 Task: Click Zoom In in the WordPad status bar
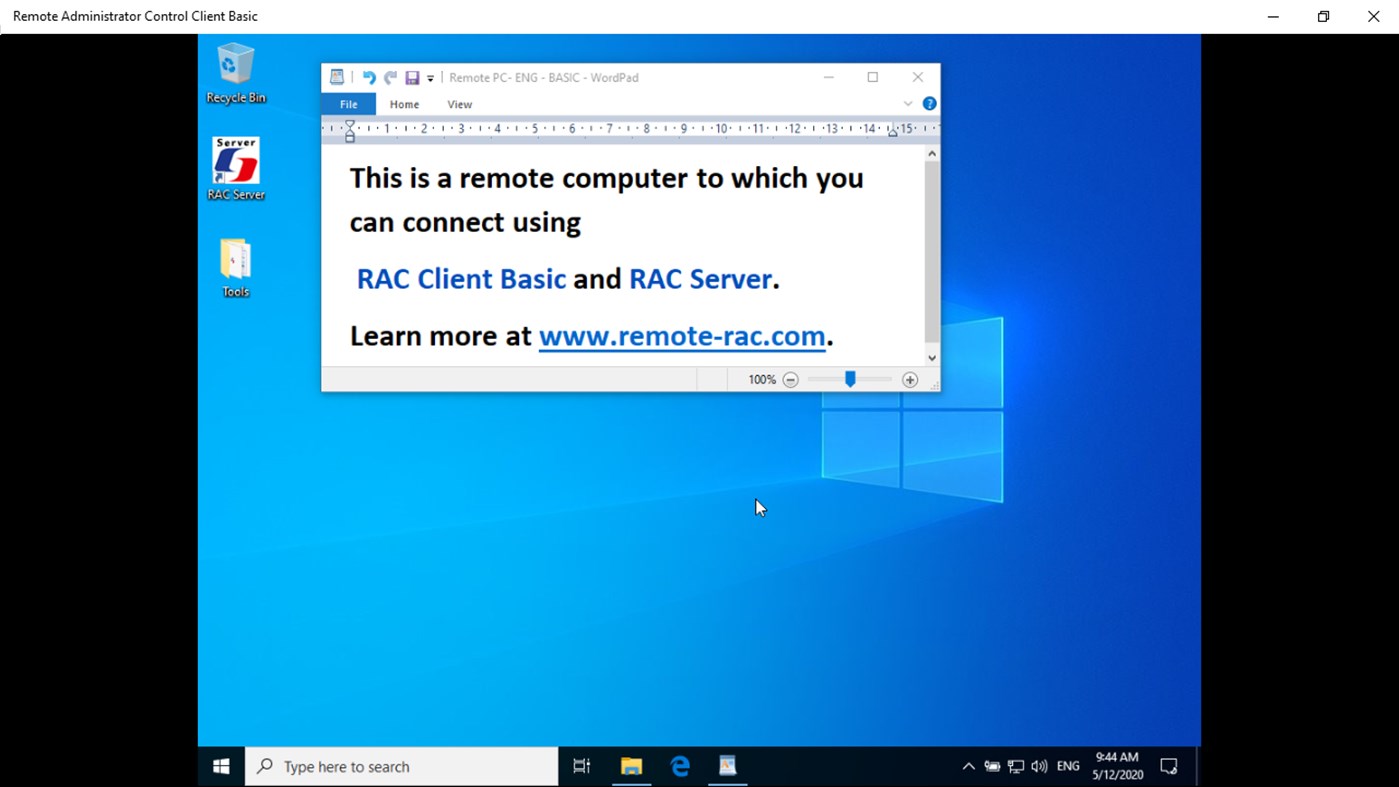pyautogui.click(x=909, y=379)
